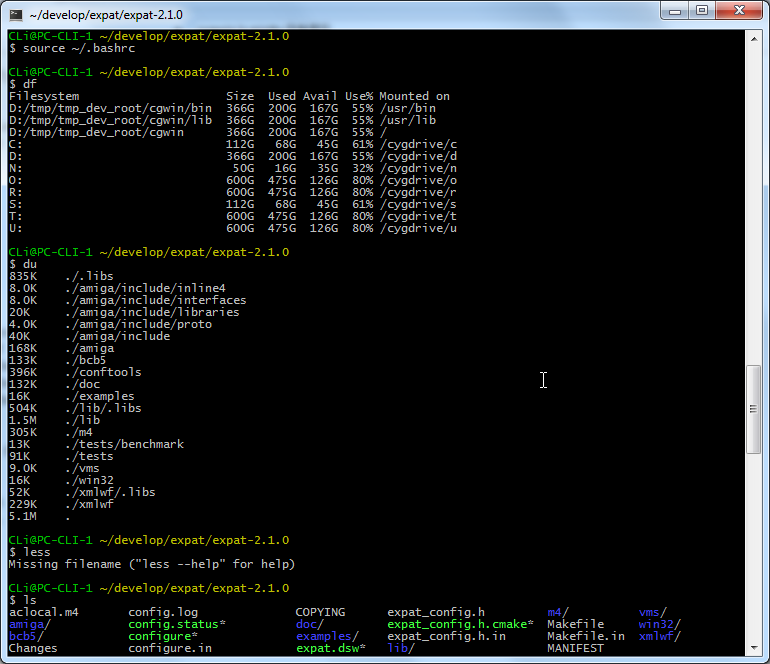Image resolution: width=770 pixels, height=664 pixels.
Task: Click 'D:/tmp/tmp_dev_root/cgwin/bin' filesystem entry
Action: pyautogui.click(x=110, y=108)
